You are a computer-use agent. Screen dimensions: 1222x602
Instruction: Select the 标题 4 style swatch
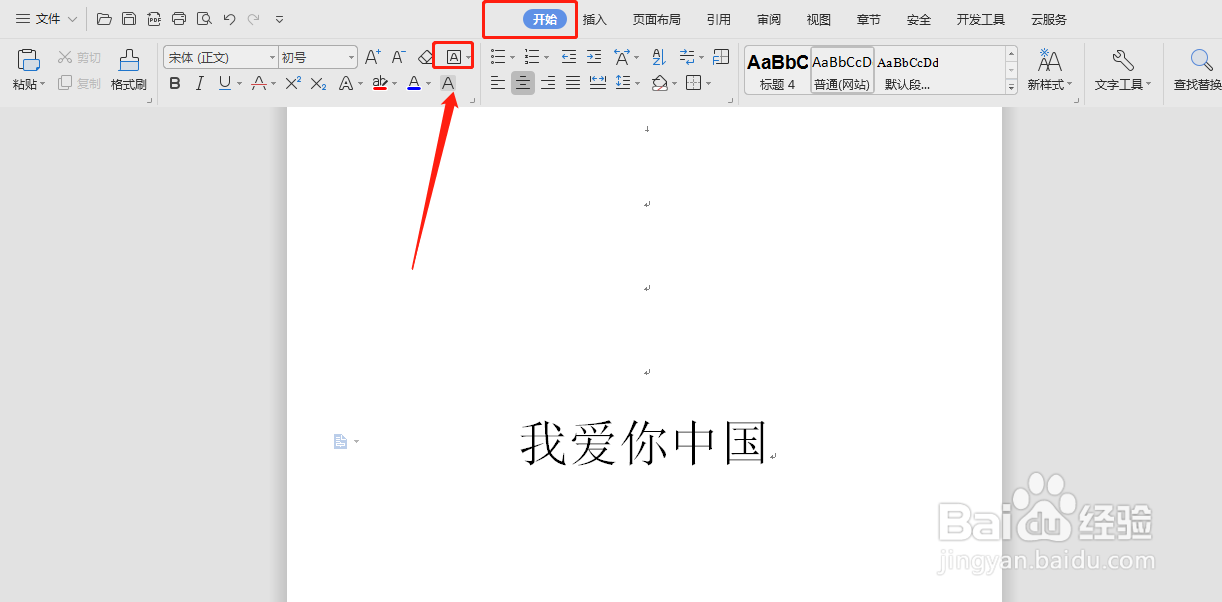[777, 70]
